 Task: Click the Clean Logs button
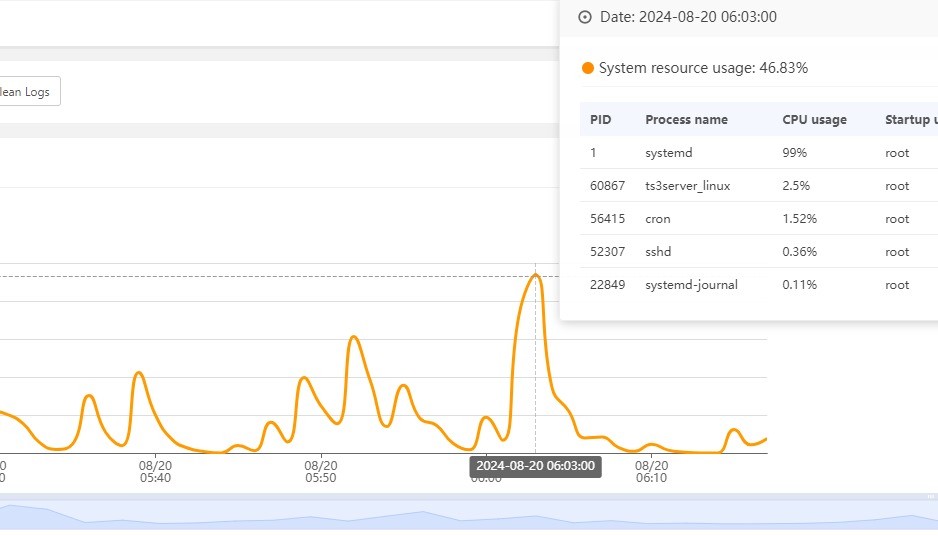pos(27,92)
